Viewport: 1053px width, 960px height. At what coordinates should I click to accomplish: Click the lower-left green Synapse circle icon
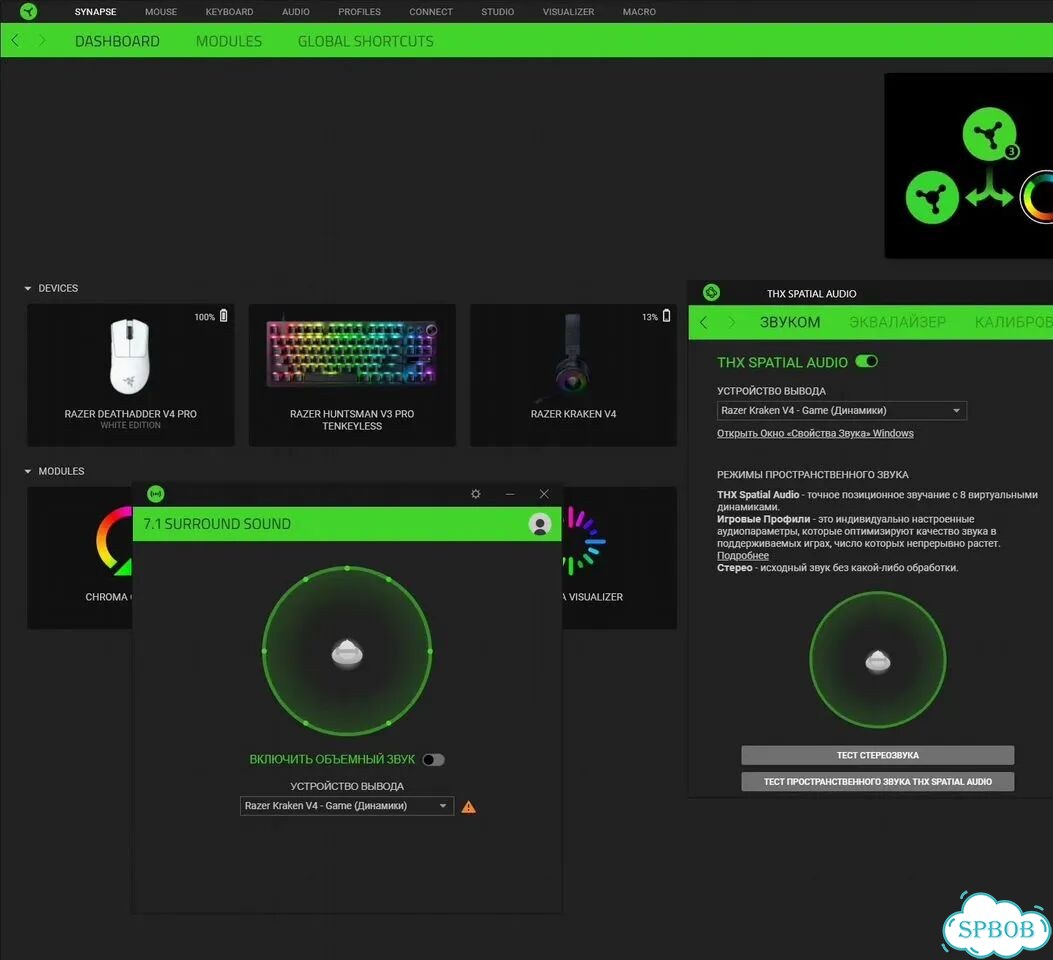coord(932,197)
